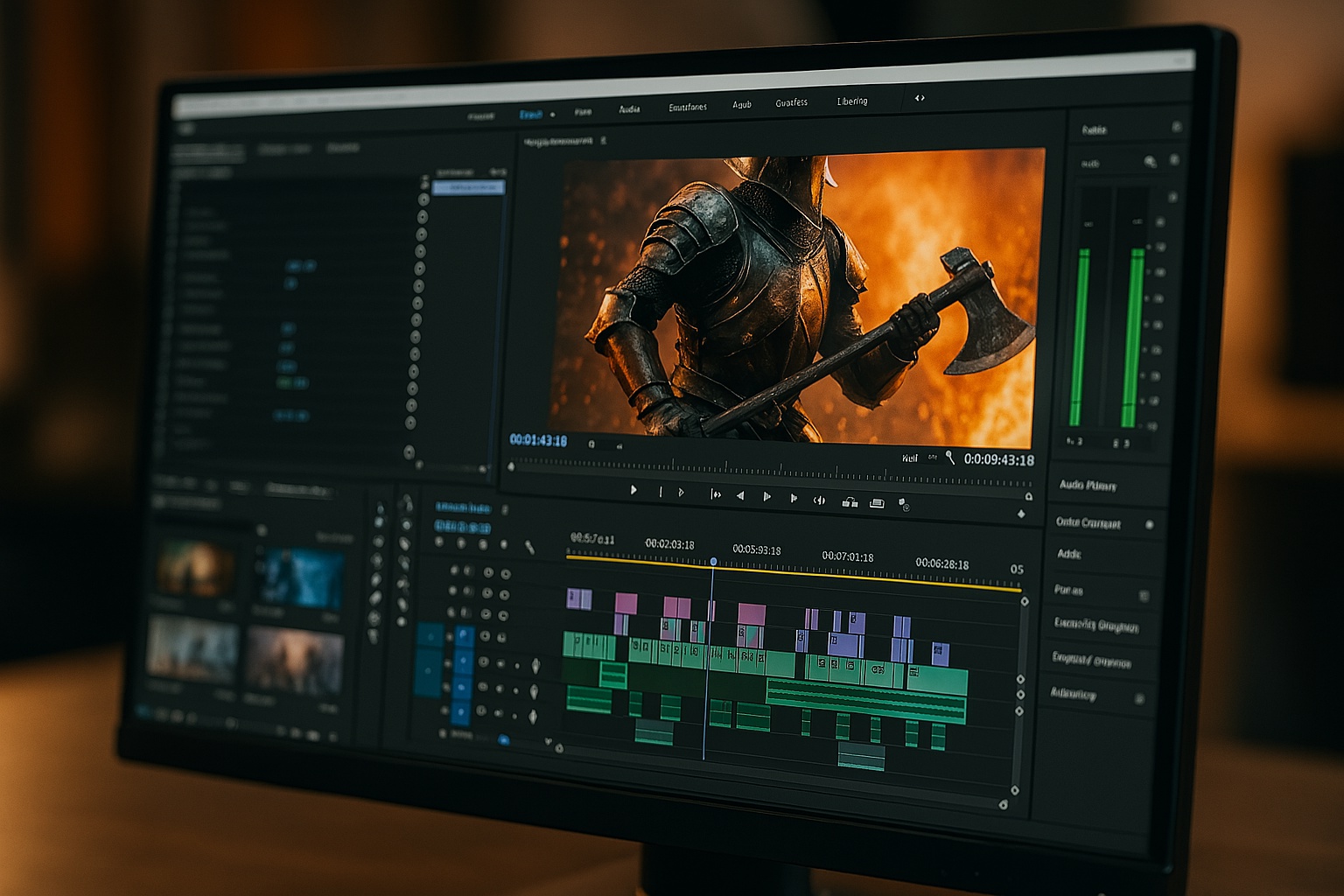The height and width of the screenshot is (896, 1344).
Task: Click the blue 00:01:43:18 timecode in monitor
Action: coord(538,440)
